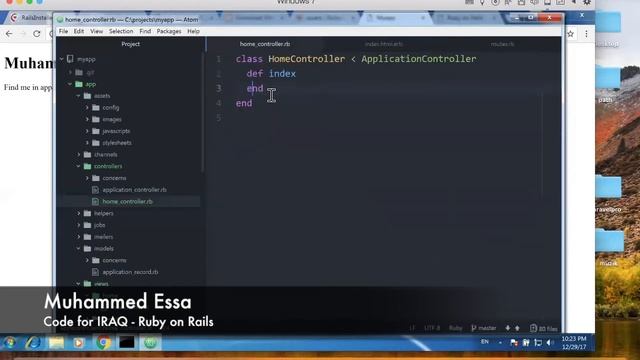The height and width of the screenshot is (360, 640).
Task: Open the Edit menu in Atom
Action: (79, 31)
